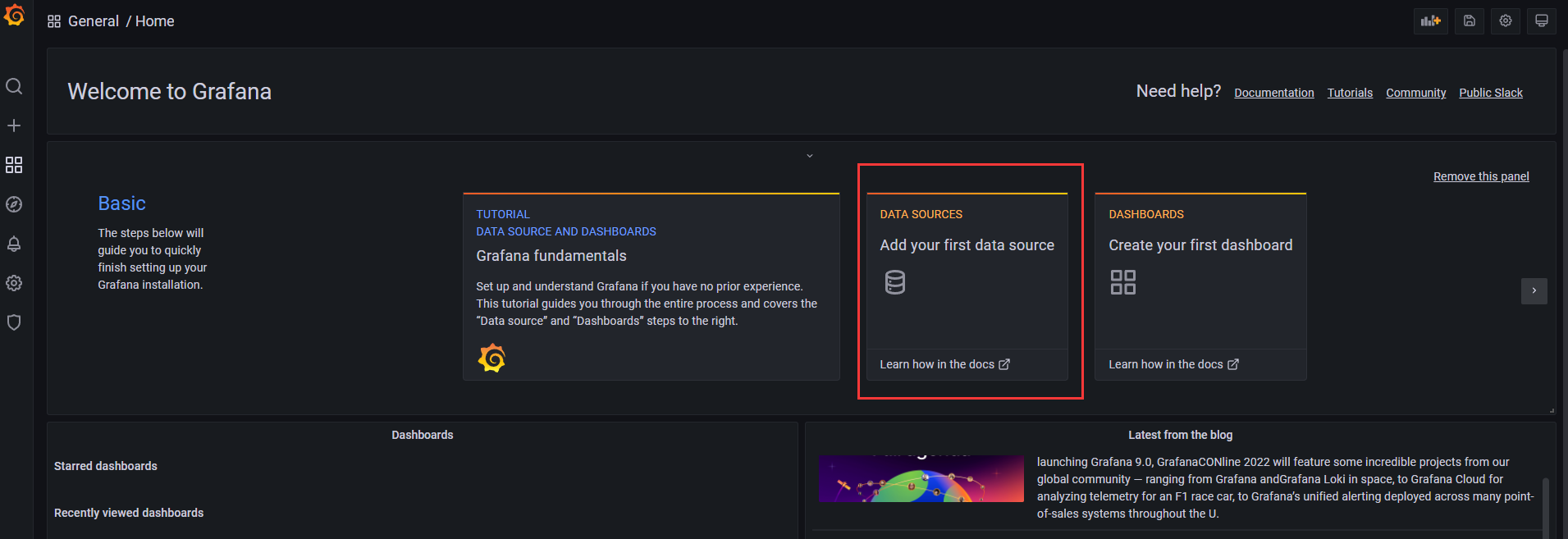Click the dashboards grid icon beside General
1568x539 pixels.
point(54,21)
